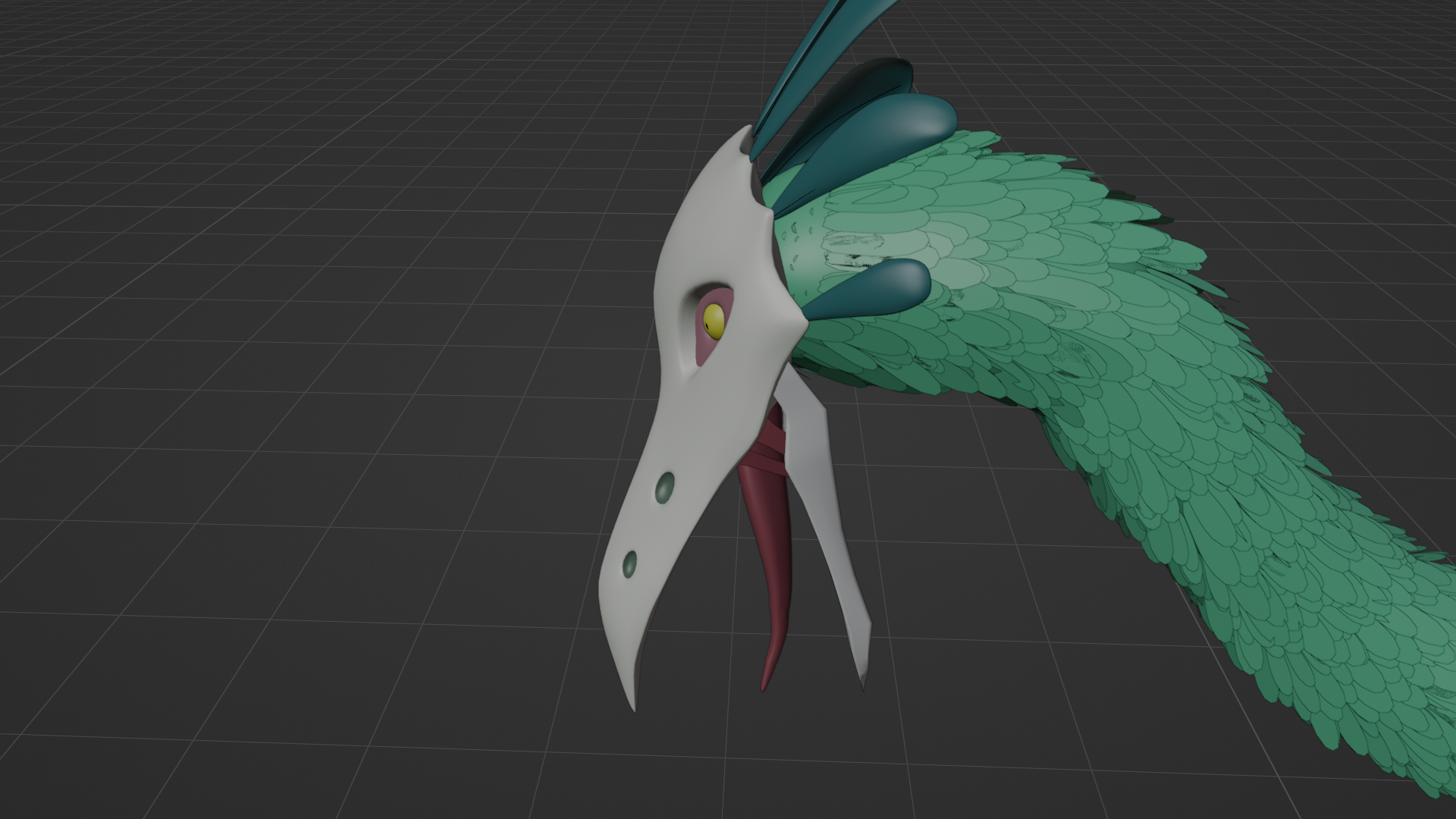
Task: Click the lower green nostril on beak
Action: pyautogui.click(x=629, y=563)
